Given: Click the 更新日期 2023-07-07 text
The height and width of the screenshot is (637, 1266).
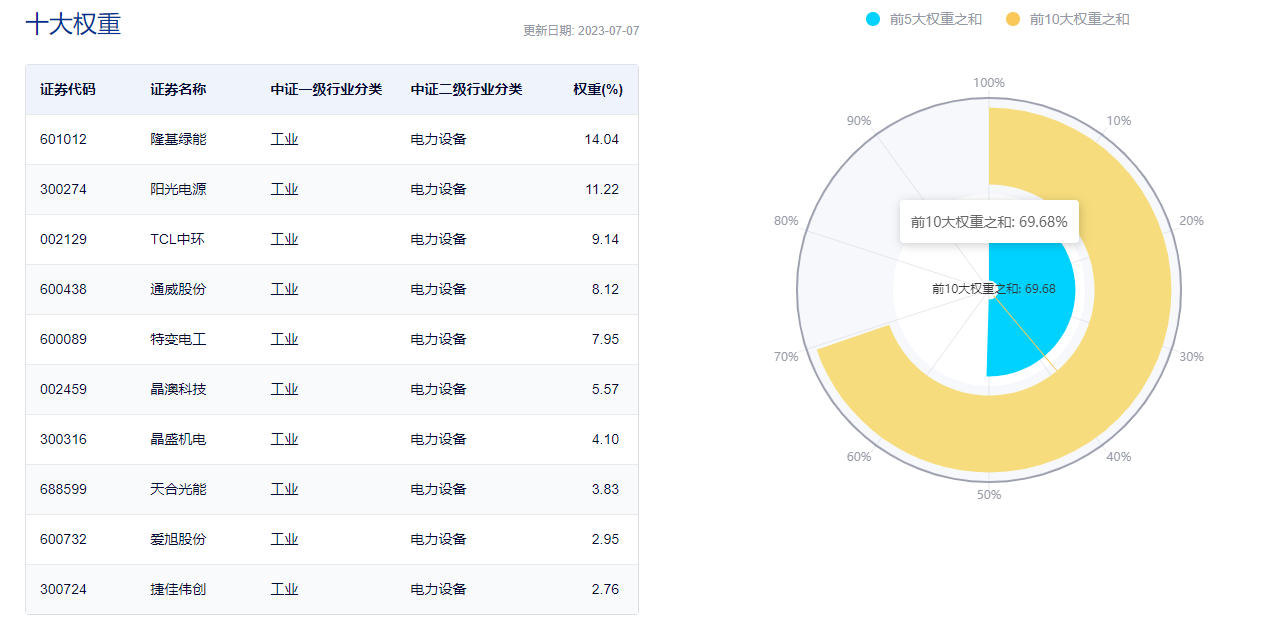Looking at the screenshot, I should click(x=580, y=31).
